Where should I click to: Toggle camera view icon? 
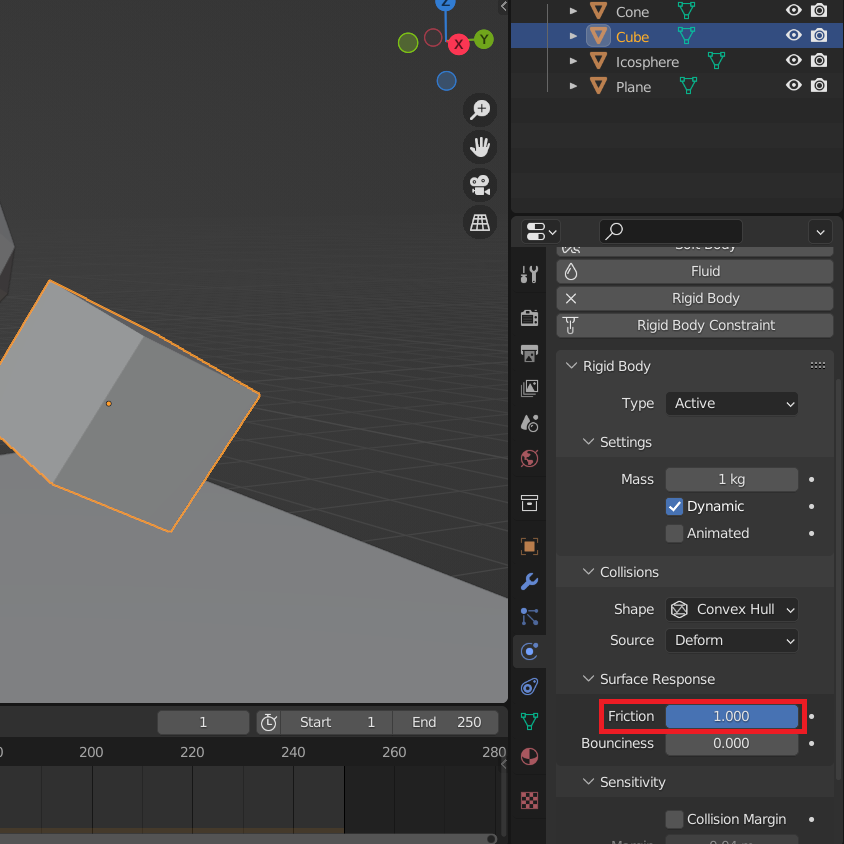pyautogui.click(x=480, y=185)
